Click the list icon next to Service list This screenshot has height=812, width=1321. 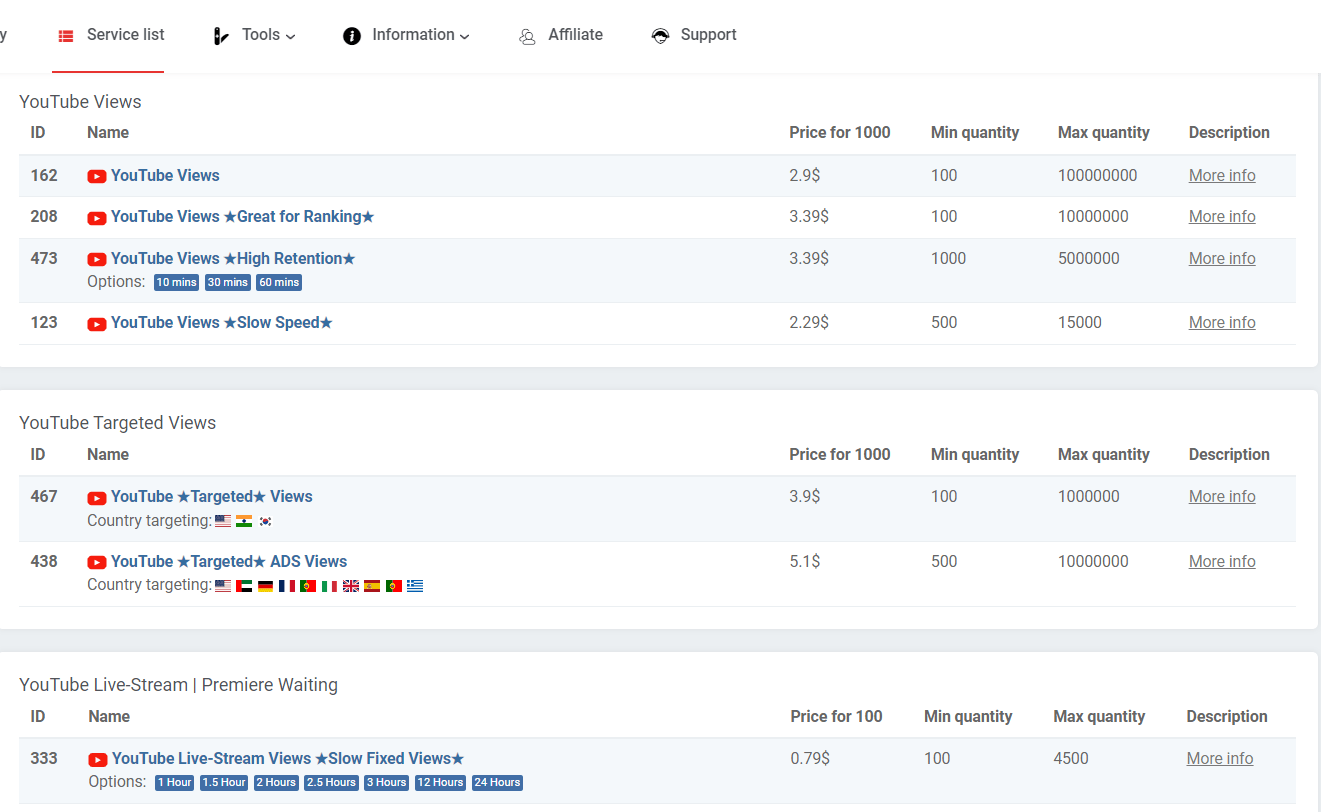tap(66, 34)
